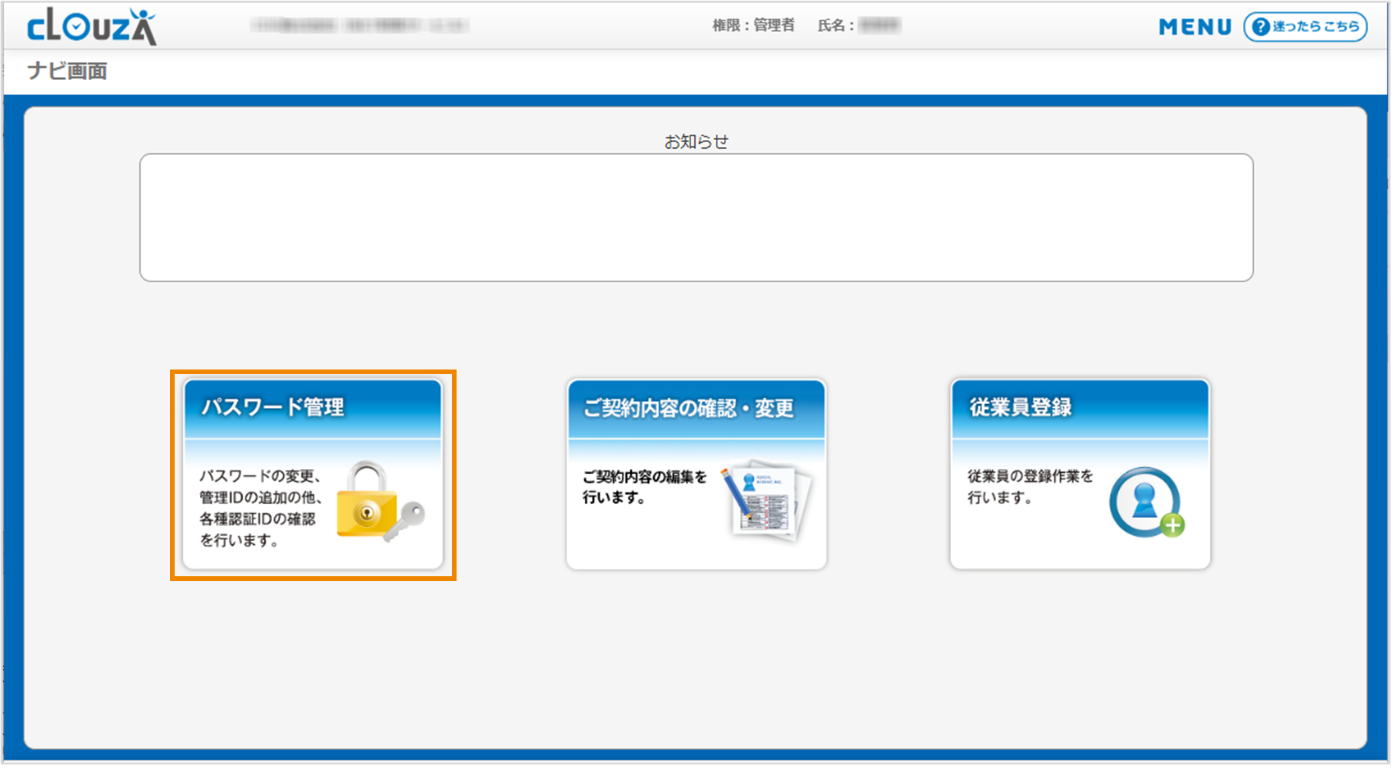Click the CLOUZA logo
Image resolution: width=1397 pixels, height=771 pixels.
point(92,27)
